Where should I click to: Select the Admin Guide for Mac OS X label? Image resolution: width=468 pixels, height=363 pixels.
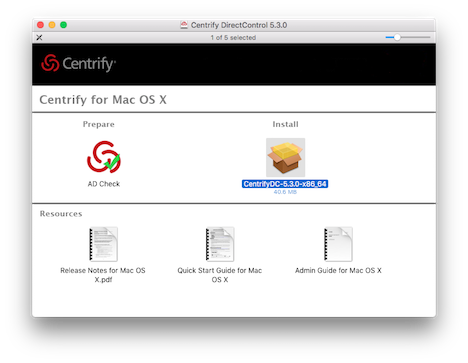point(338,270)
